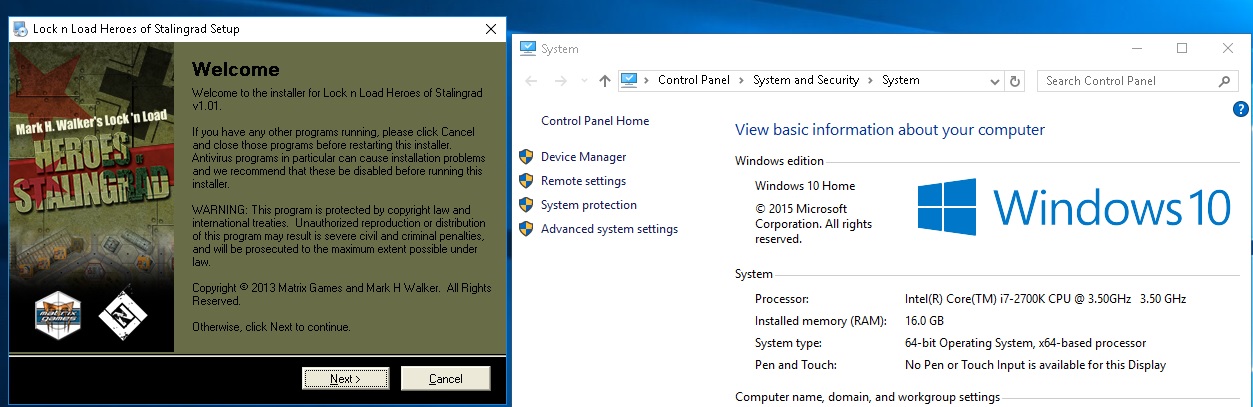The height and width of the screenshot is (407, 1253).
Task: Expand chevron before Control Panel breadcrumb
Action: pos(647,80)
